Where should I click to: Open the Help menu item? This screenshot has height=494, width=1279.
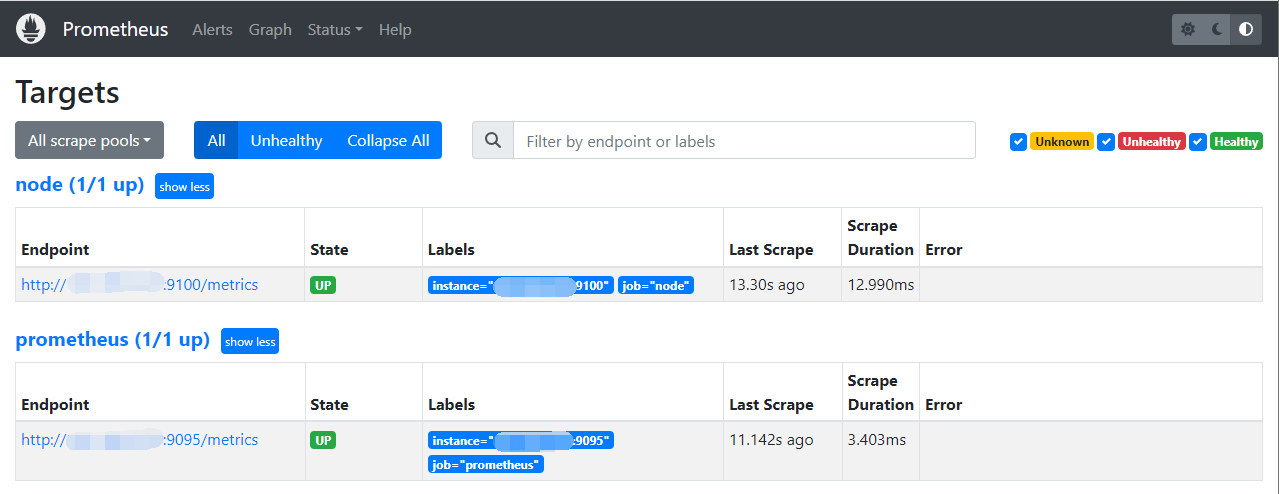395,30
